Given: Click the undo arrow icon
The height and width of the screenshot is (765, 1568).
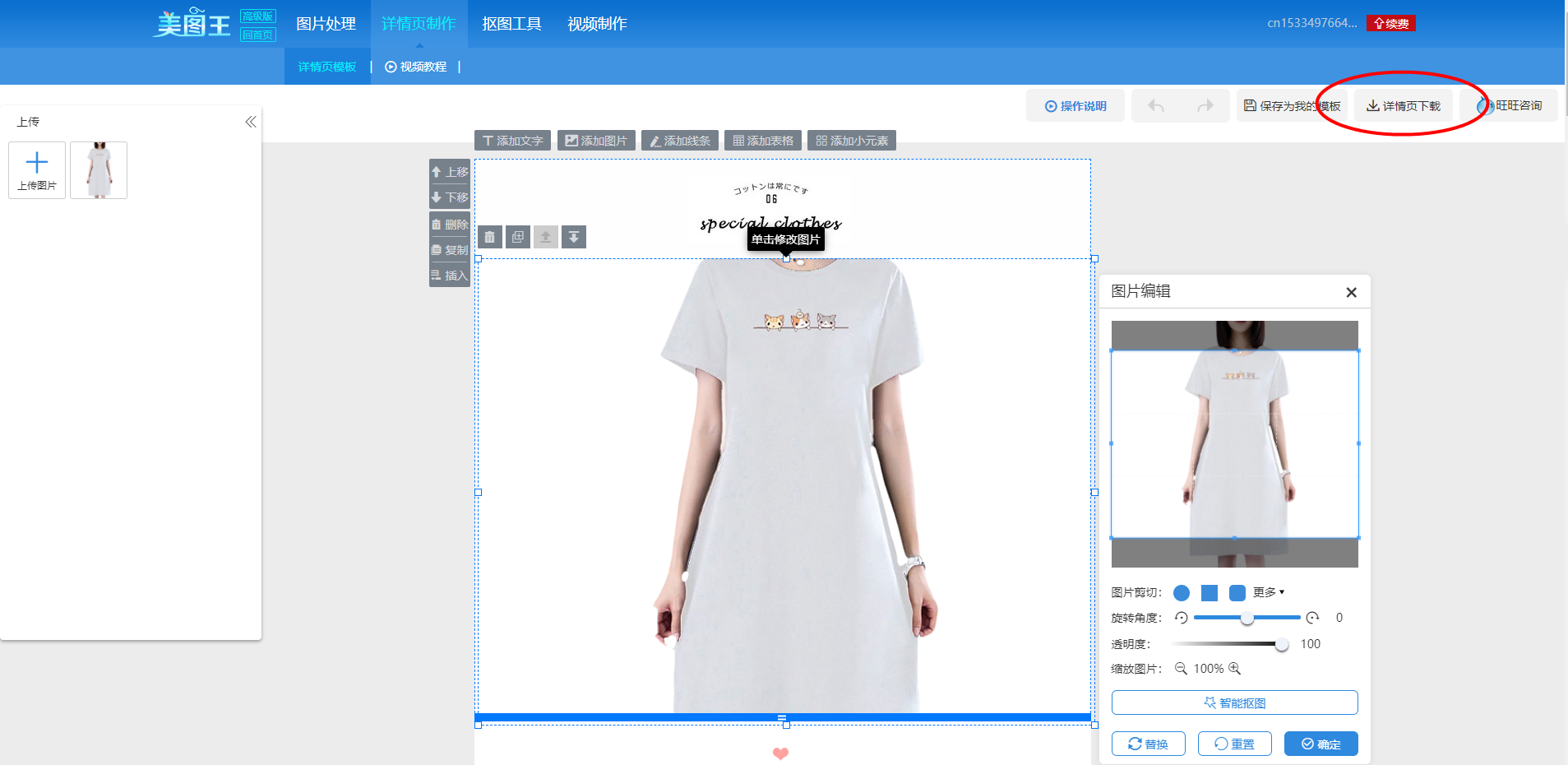Looking at the screenshot, I should coord(1156,106).
